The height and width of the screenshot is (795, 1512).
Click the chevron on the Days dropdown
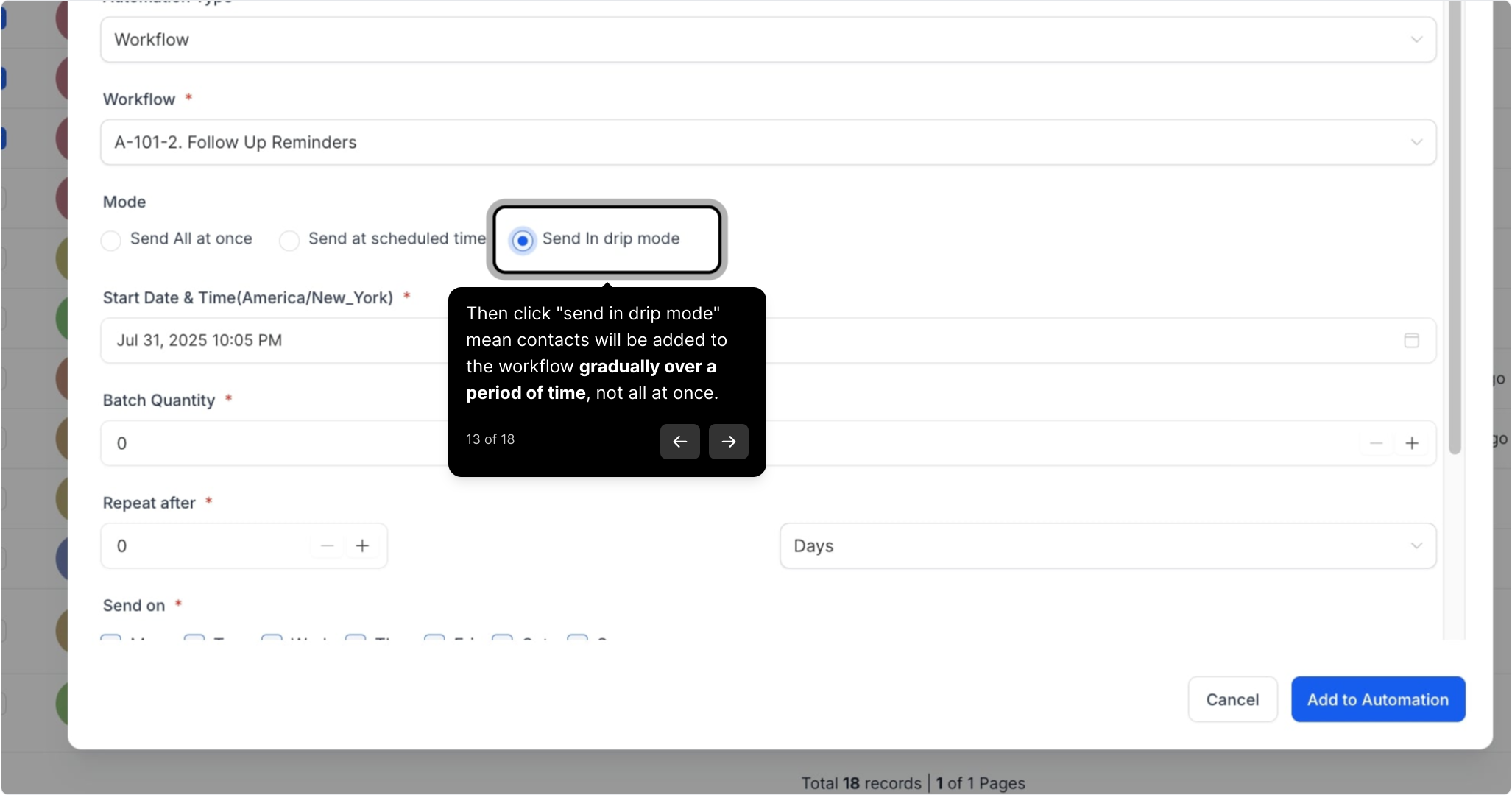[1416, 545]
